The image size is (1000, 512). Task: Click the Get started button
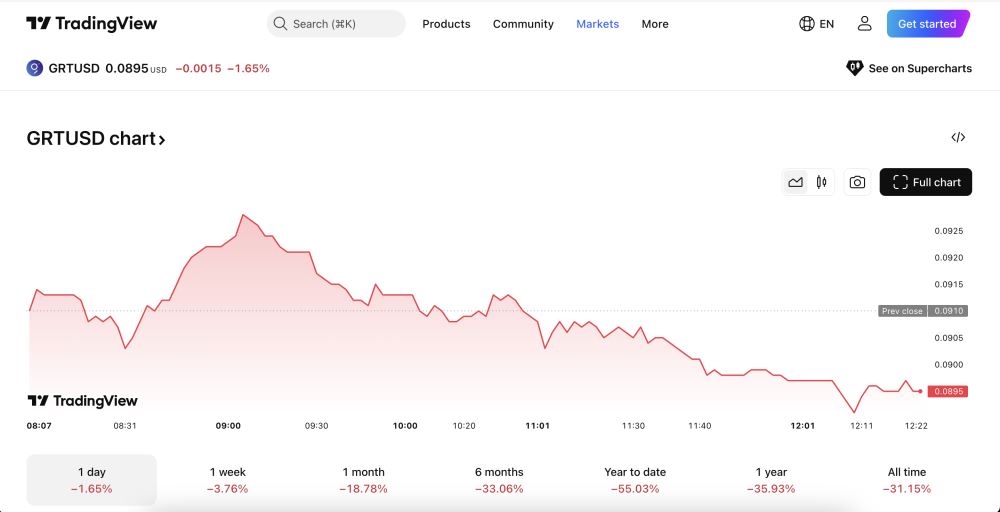pos(928,24)
